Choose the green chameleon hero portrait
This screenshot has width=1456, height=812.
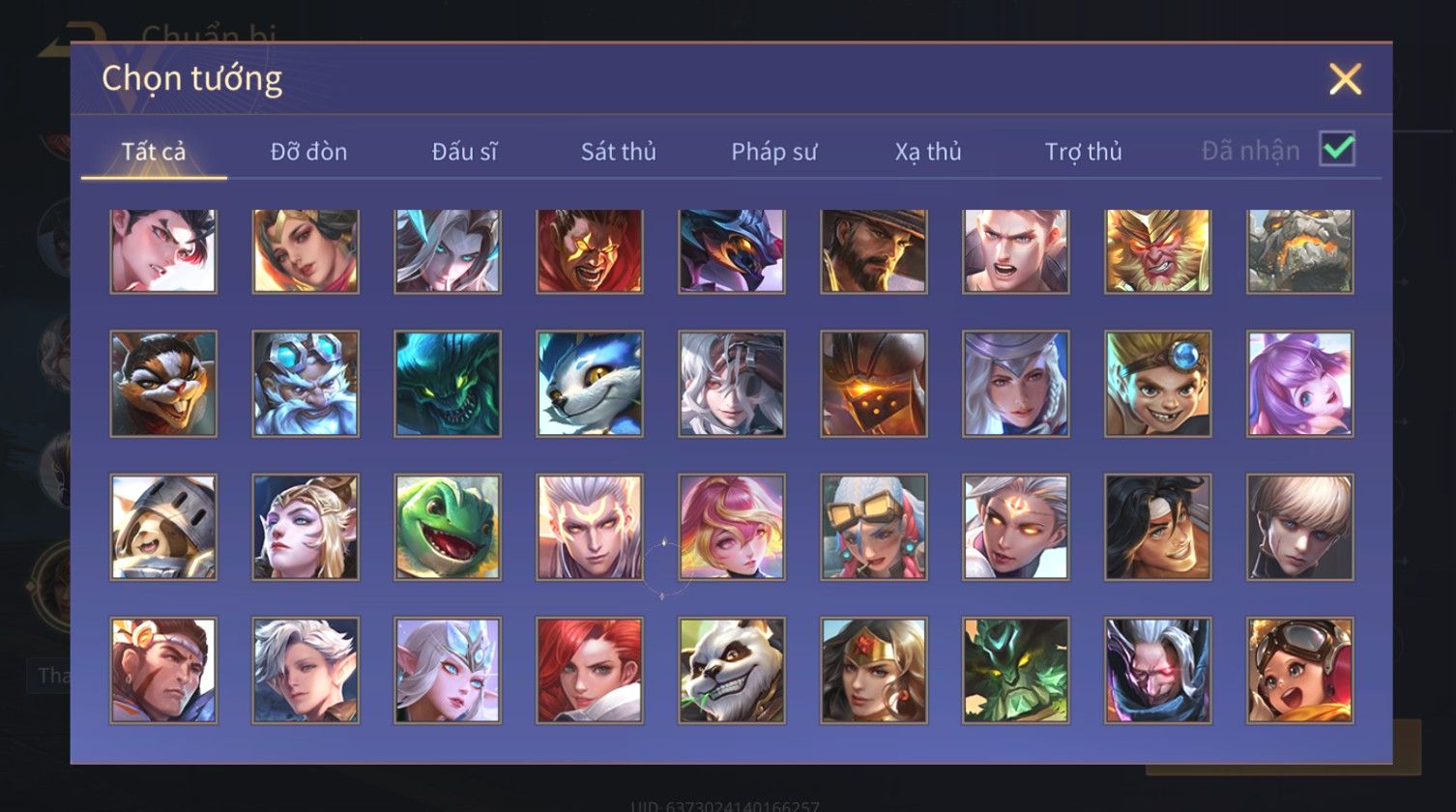pyautogui.click(x=448, y=527)
